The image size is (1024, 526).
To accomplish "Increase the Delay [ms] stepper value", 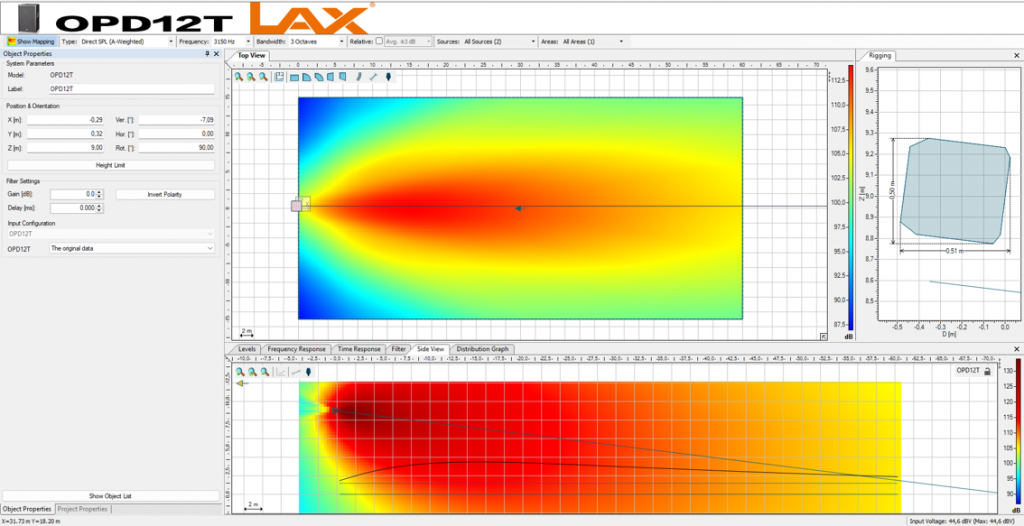I will [99, 206].
